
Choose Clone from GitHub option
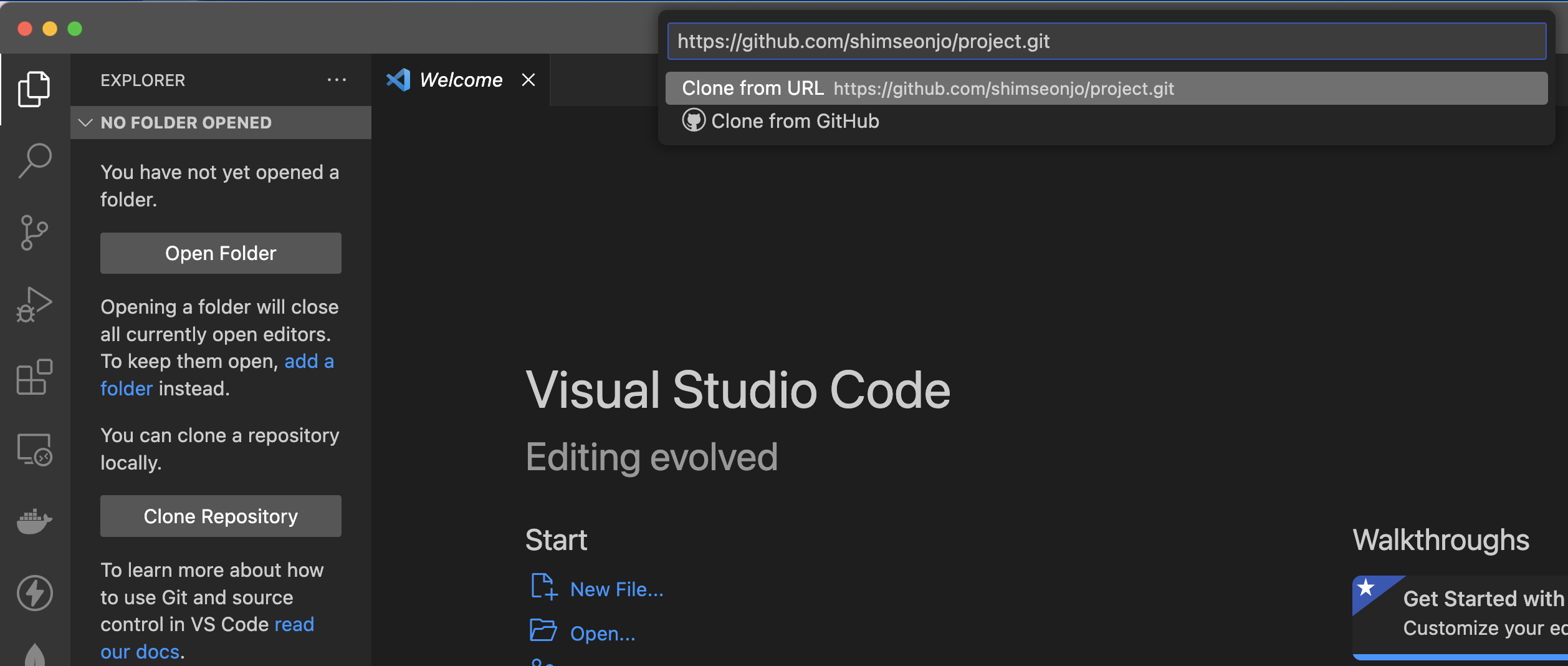pyautogui.click(x=794, y=121)
